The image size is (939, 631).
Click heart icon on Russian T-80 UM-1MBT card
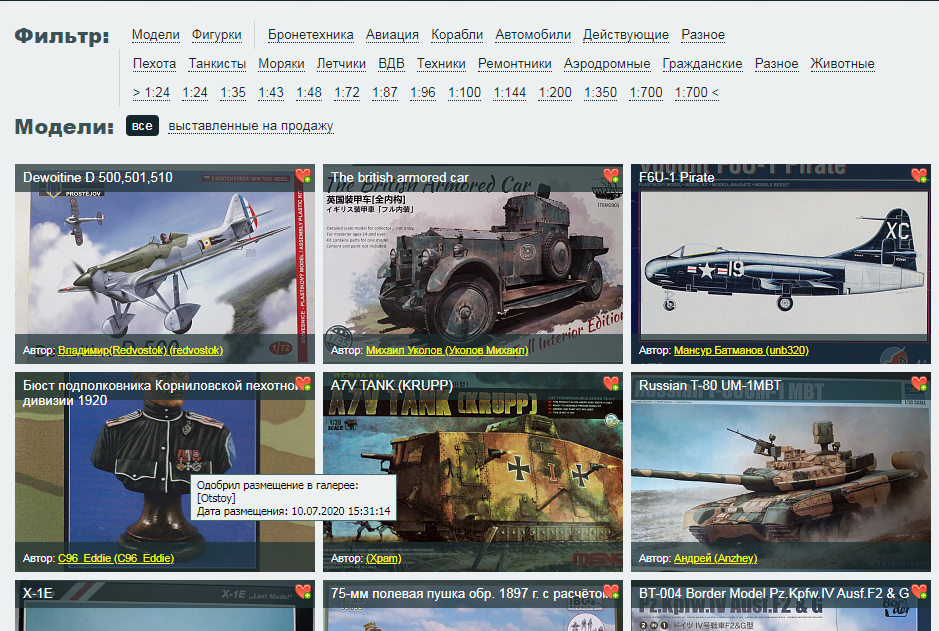[x=919, y=384]
